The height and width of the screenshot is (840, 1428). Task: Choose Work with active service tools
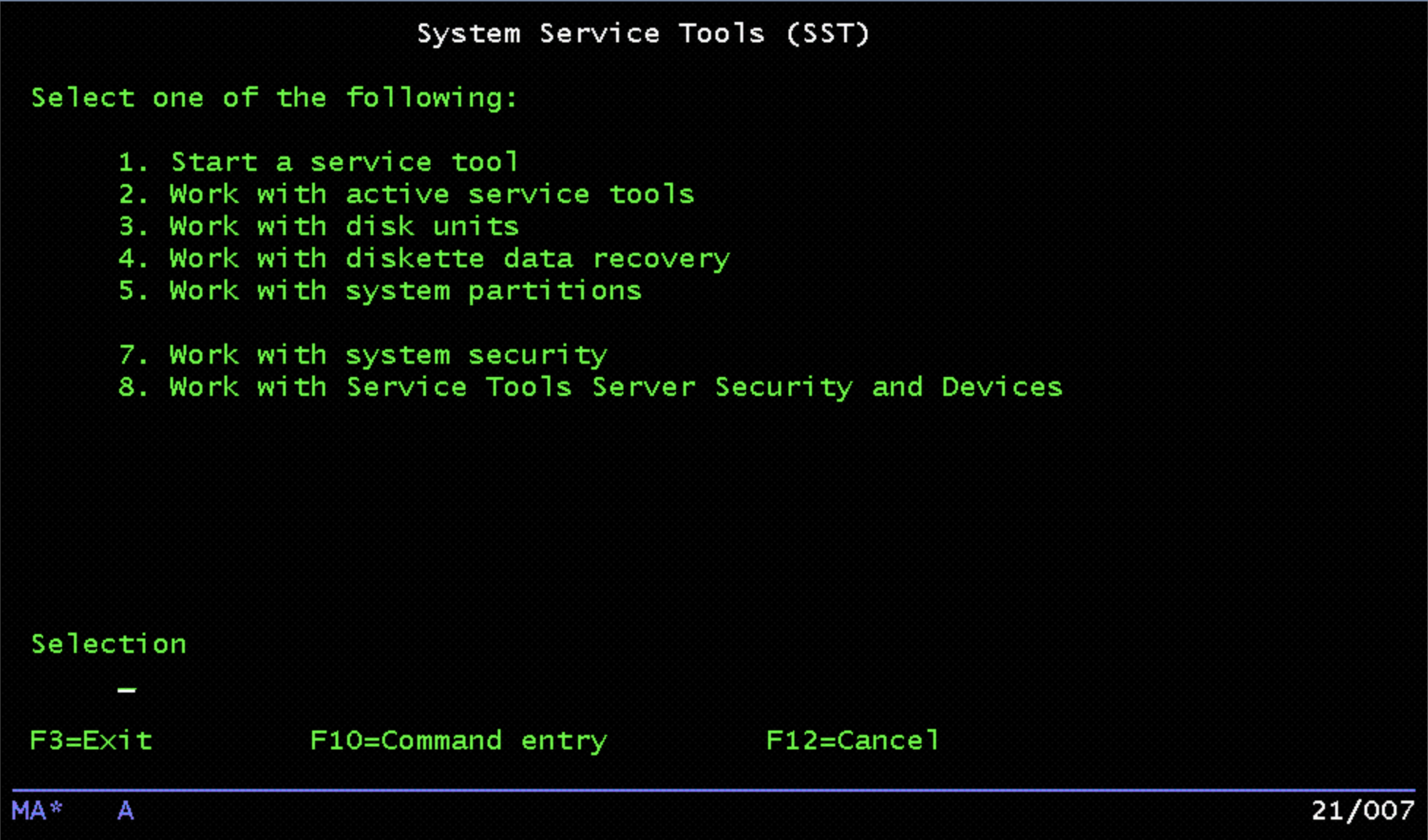point(431,194)
